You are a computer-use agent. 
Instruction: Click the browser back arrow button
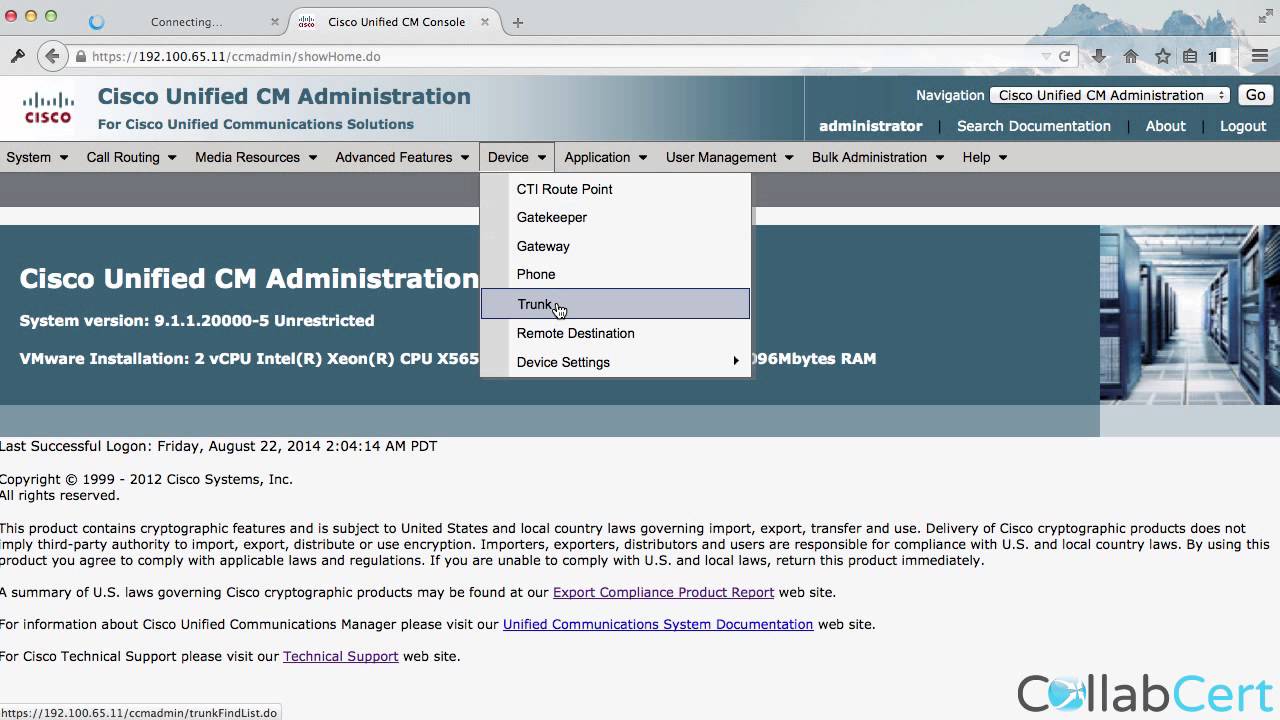[52, 57]
